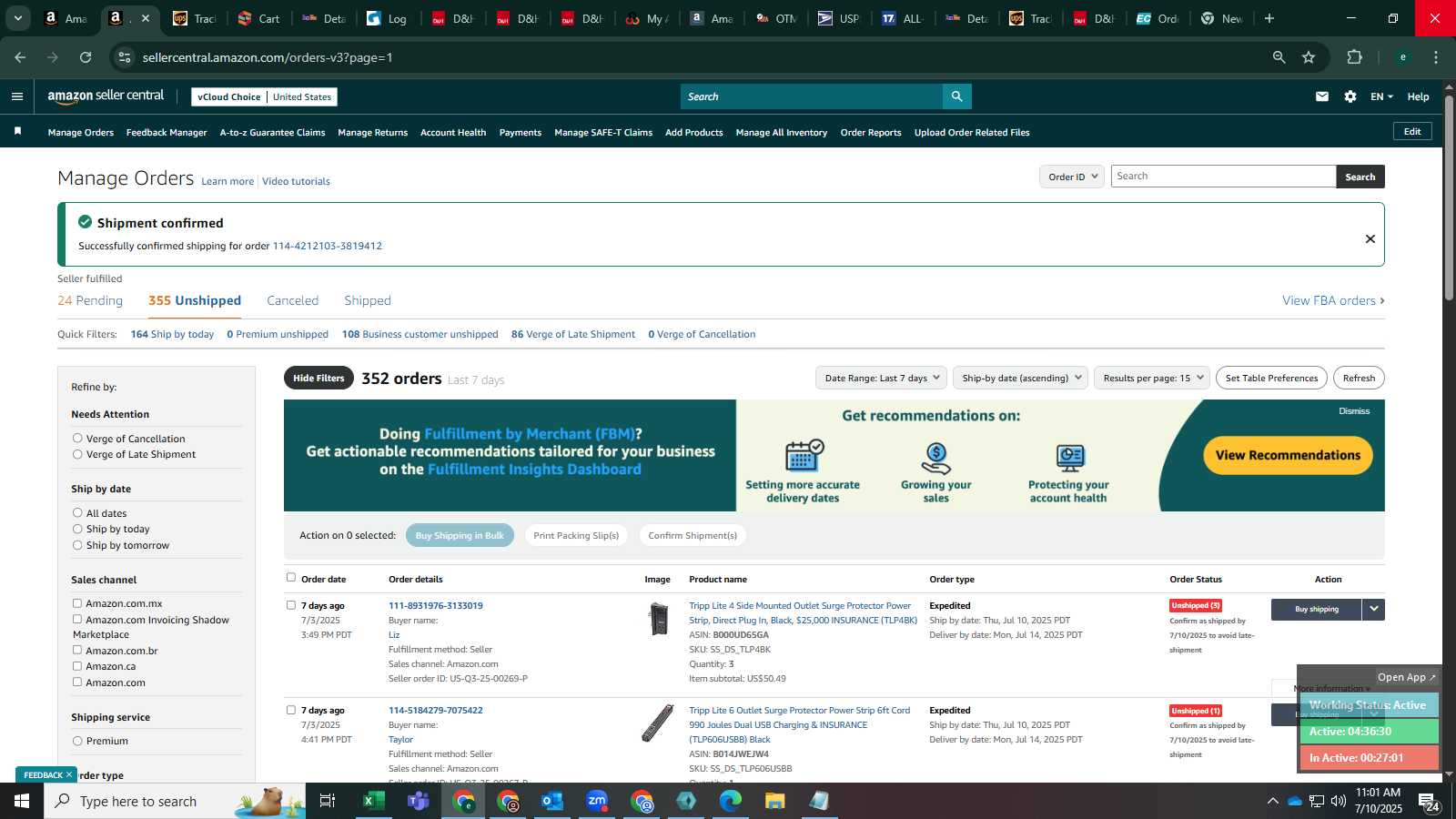View site information icon in address bar
The width and height of the screenshot is (1456, 819).
[125, 57]
